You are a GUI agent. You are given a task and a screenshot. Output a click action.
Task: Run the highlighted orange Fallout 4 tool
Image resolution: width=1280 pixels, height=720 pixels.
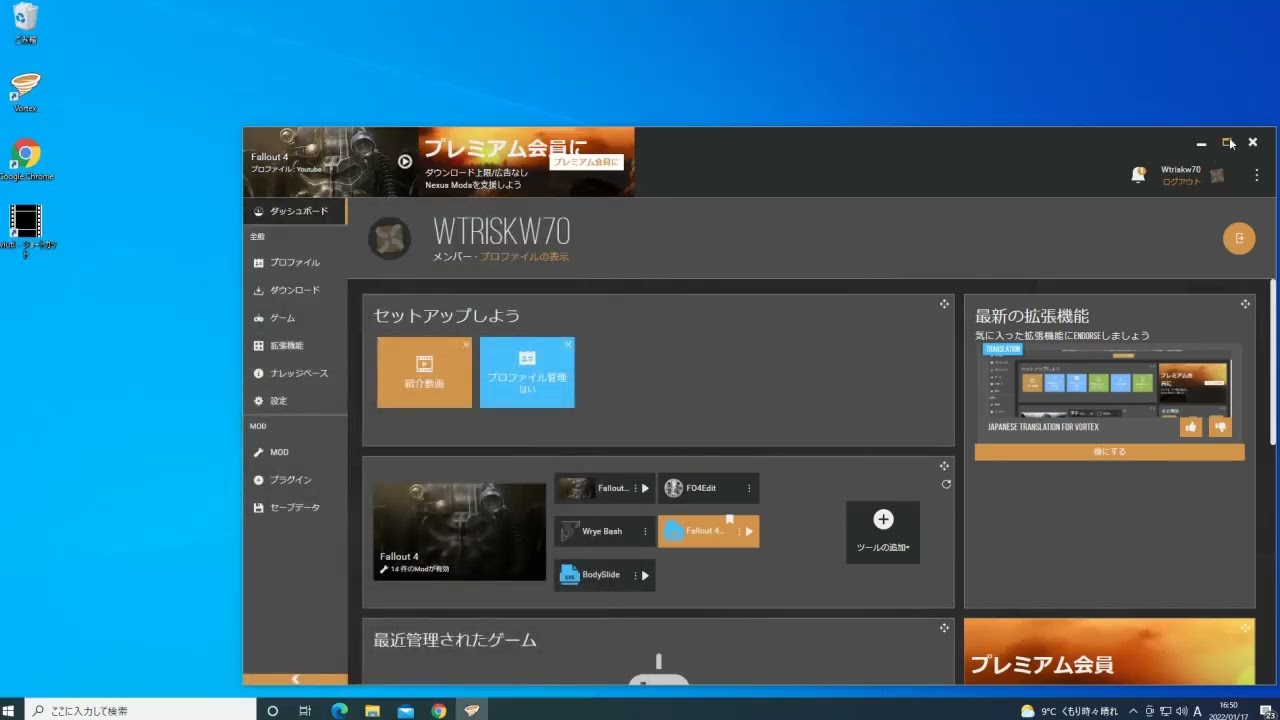point(749,532)
